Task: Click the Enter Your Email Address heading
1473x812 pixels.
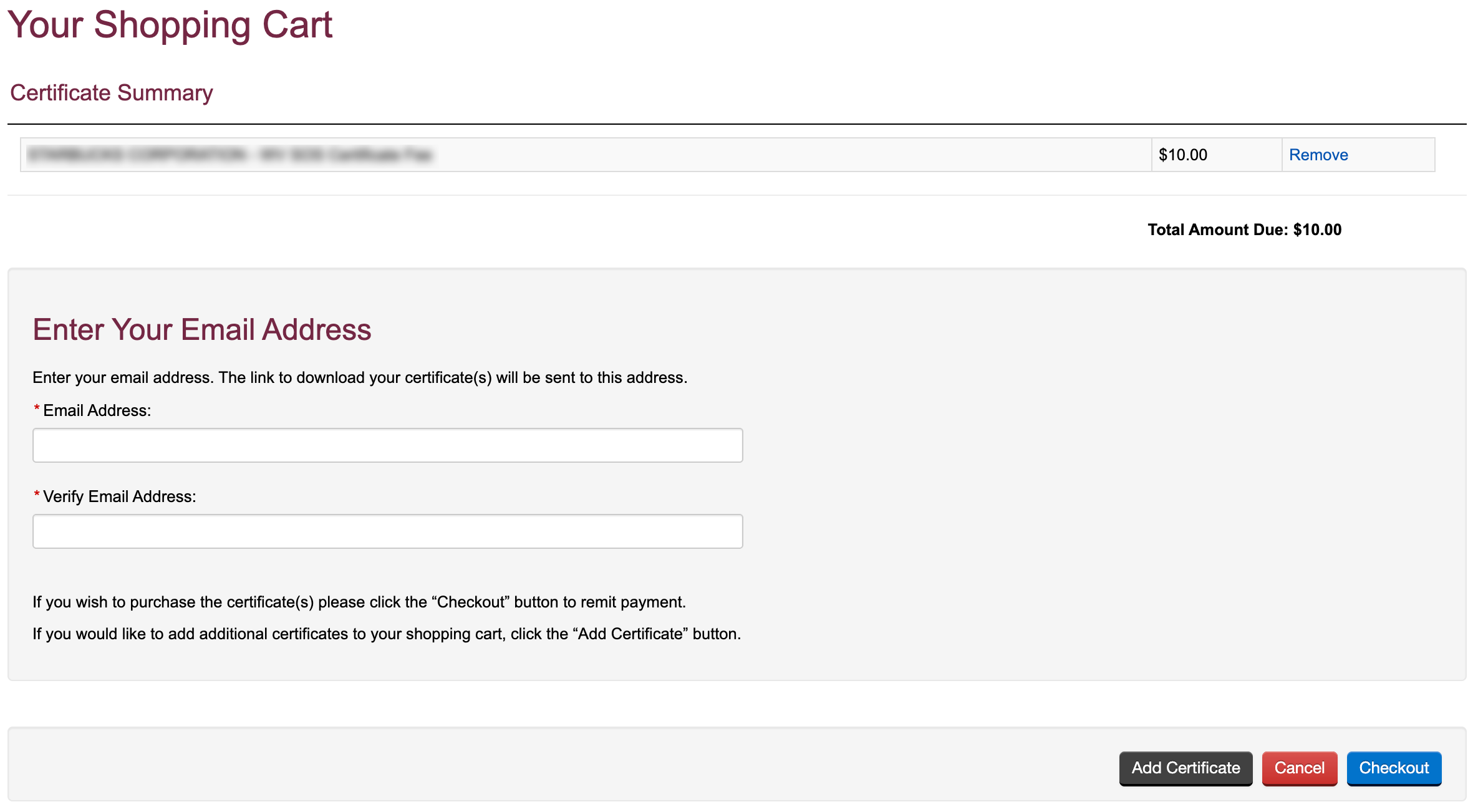Action: tap(202, 329)
